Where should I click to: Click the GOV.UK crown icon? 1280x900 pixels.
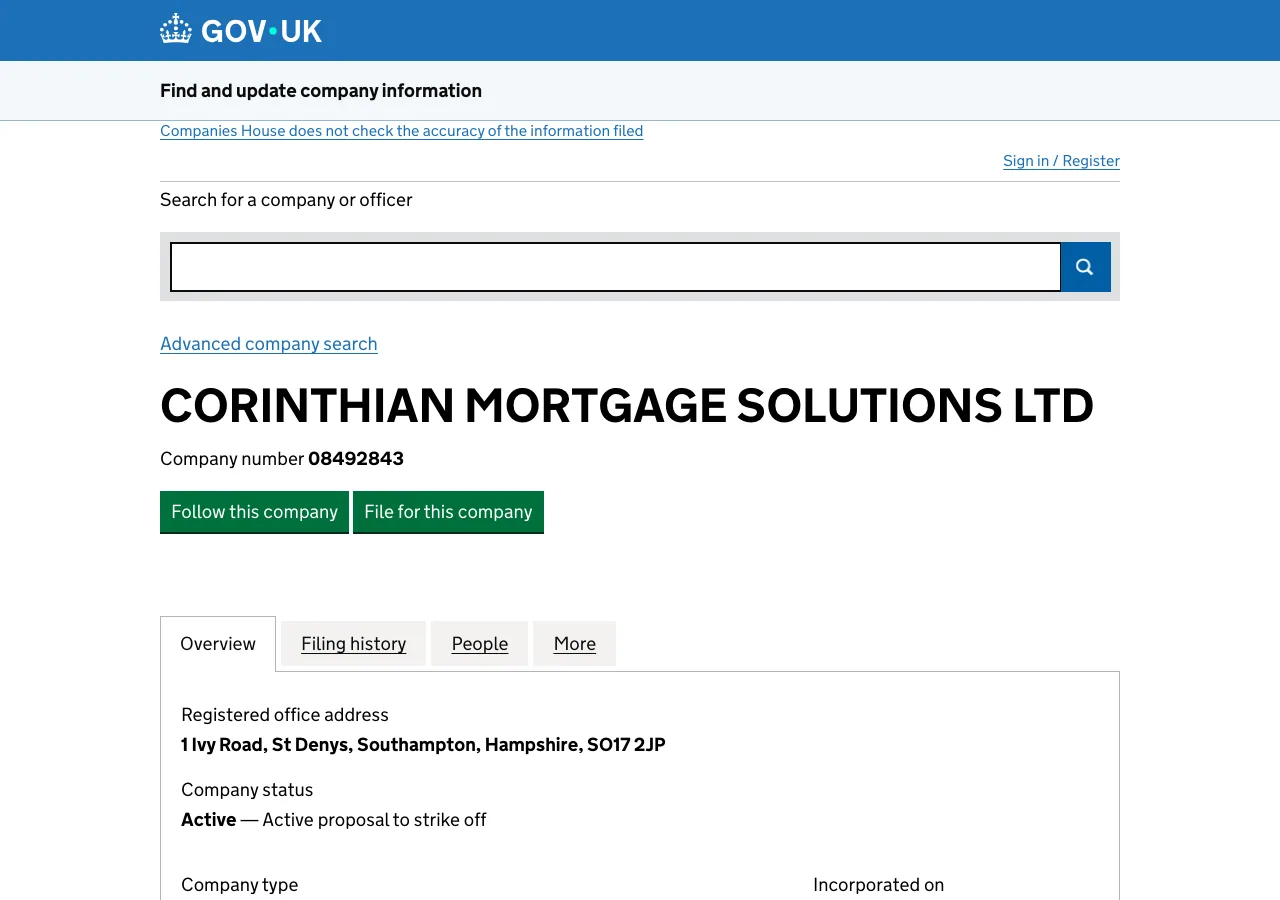[x=175, y=28]
